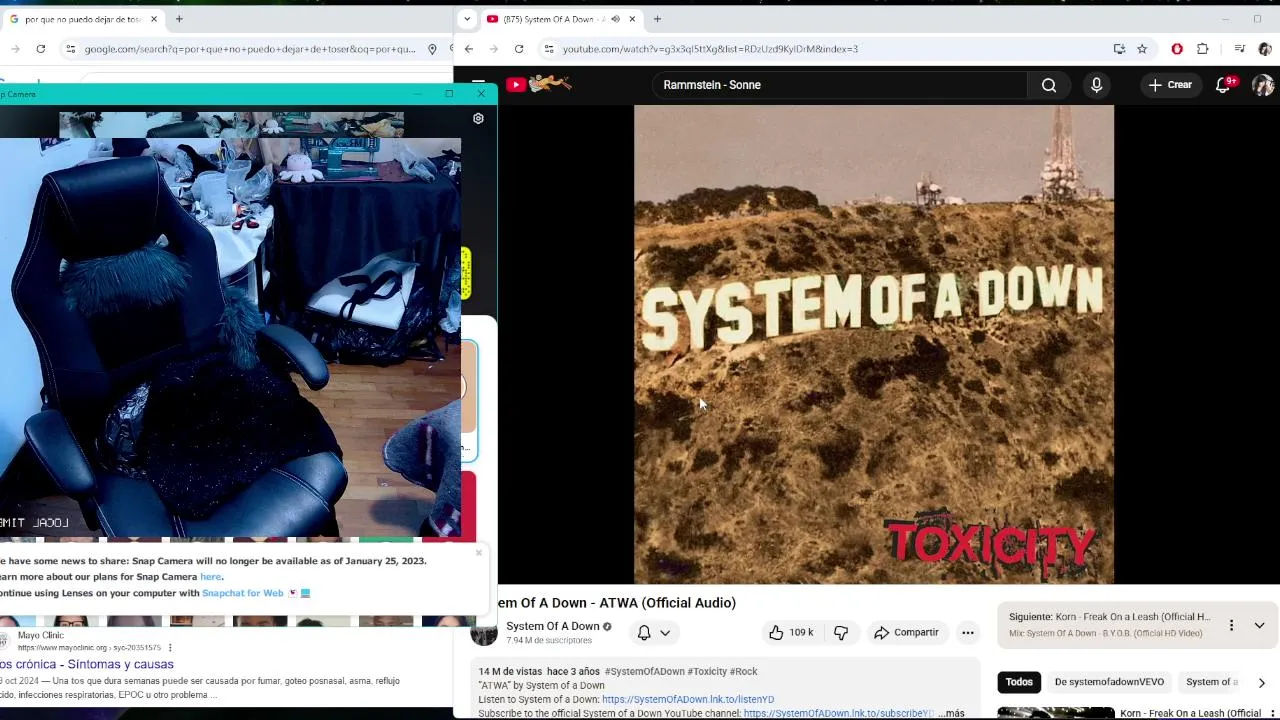Open a new tab in the Google window
The image size is (1280, 720).
click(179, 19)
